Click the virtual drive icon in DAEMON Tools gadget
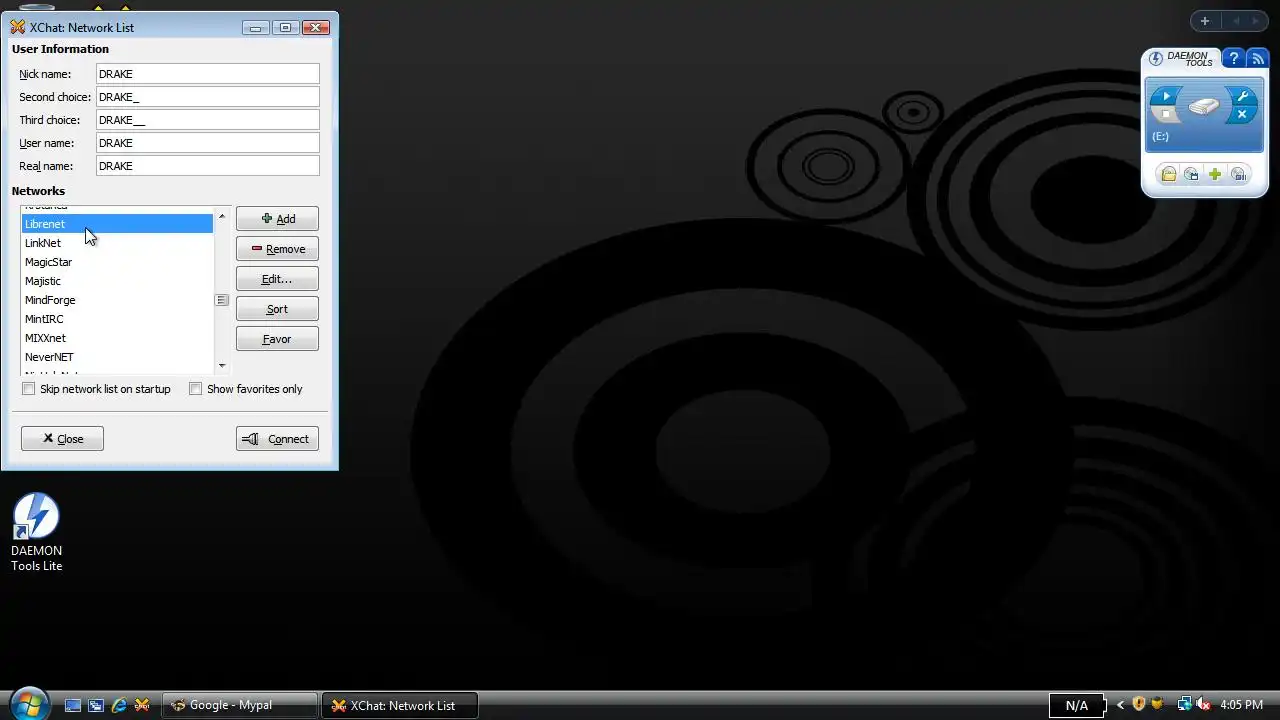Image resolution: width=1280 pixels, height=720 pixels. coord(1204,105)
